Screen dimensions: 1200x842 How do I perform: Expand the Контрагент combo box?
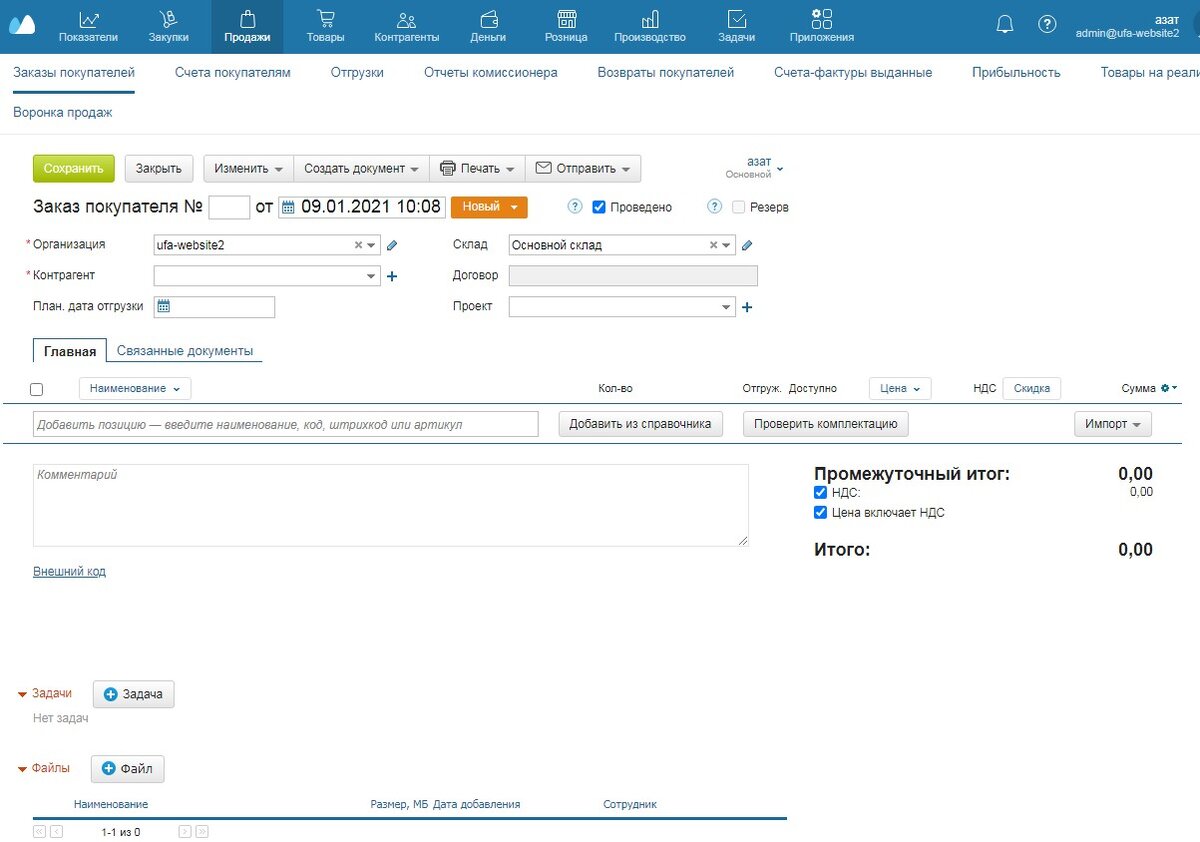pyautogui.click(x=371, y=277)
